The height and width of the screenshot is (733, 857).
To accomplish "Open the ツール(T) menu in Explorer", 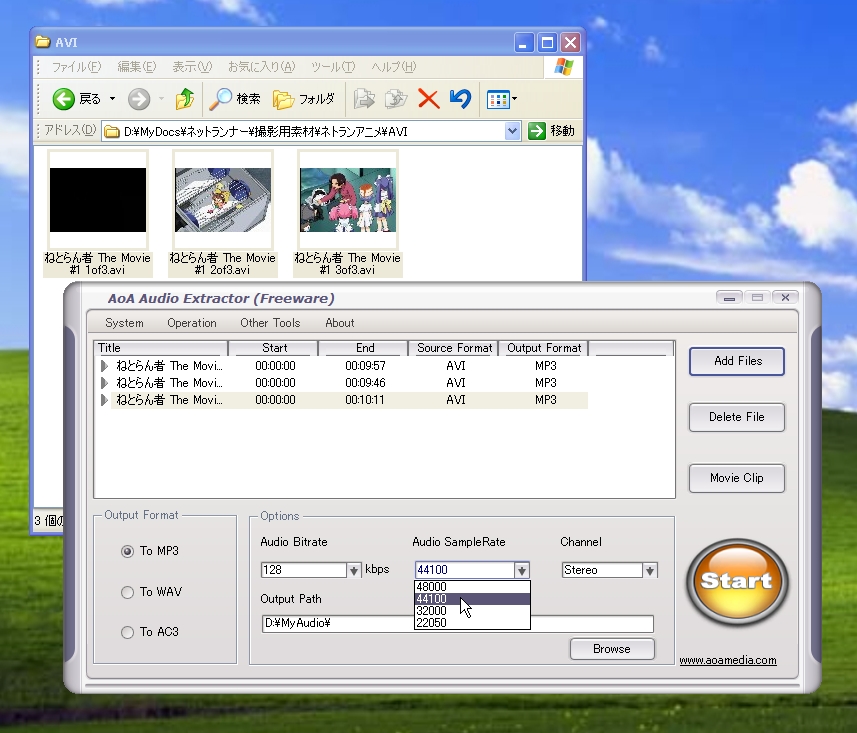I will [x=333, y=67].
